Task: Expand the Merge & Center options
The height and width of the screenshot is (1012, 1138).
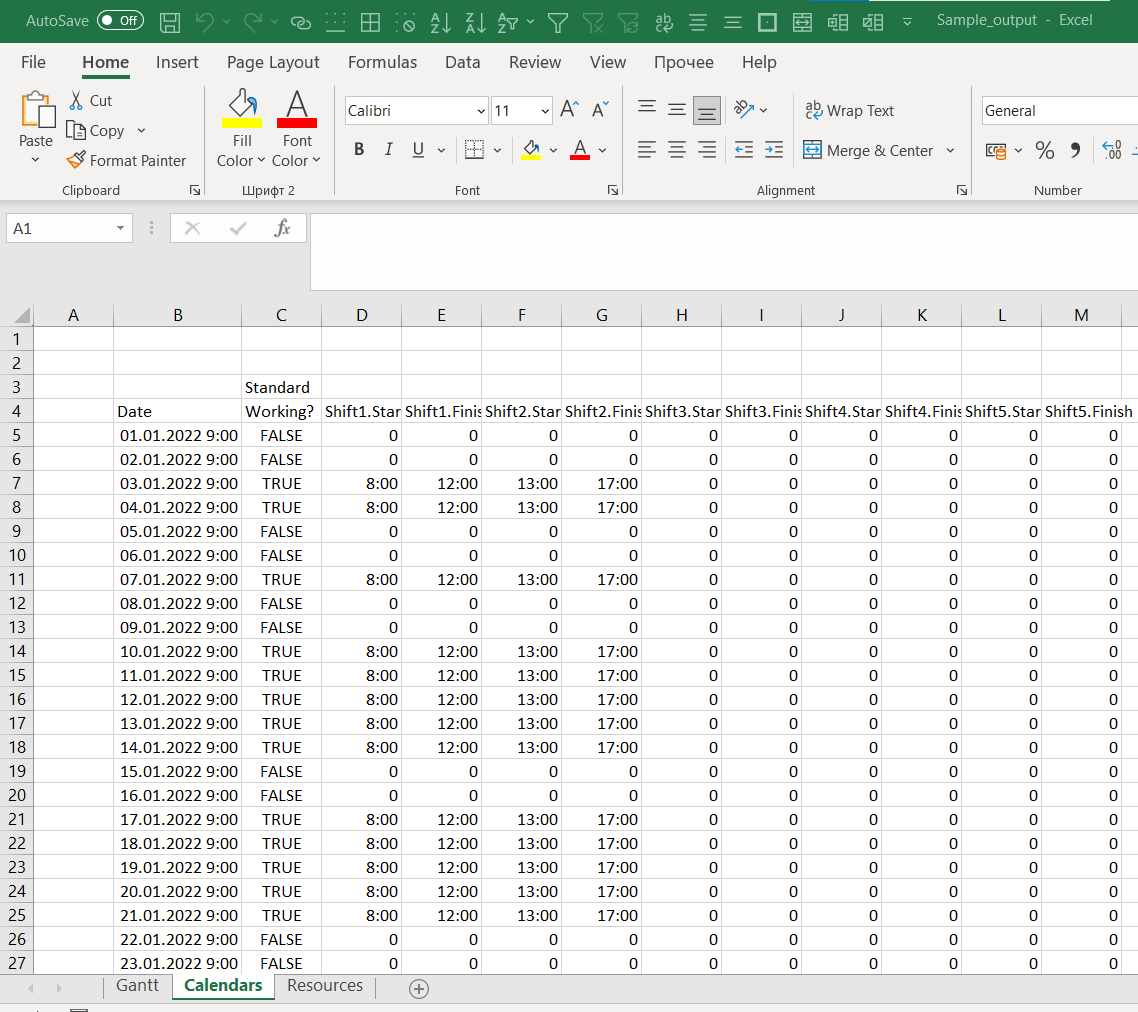Action: click(948, 148)
